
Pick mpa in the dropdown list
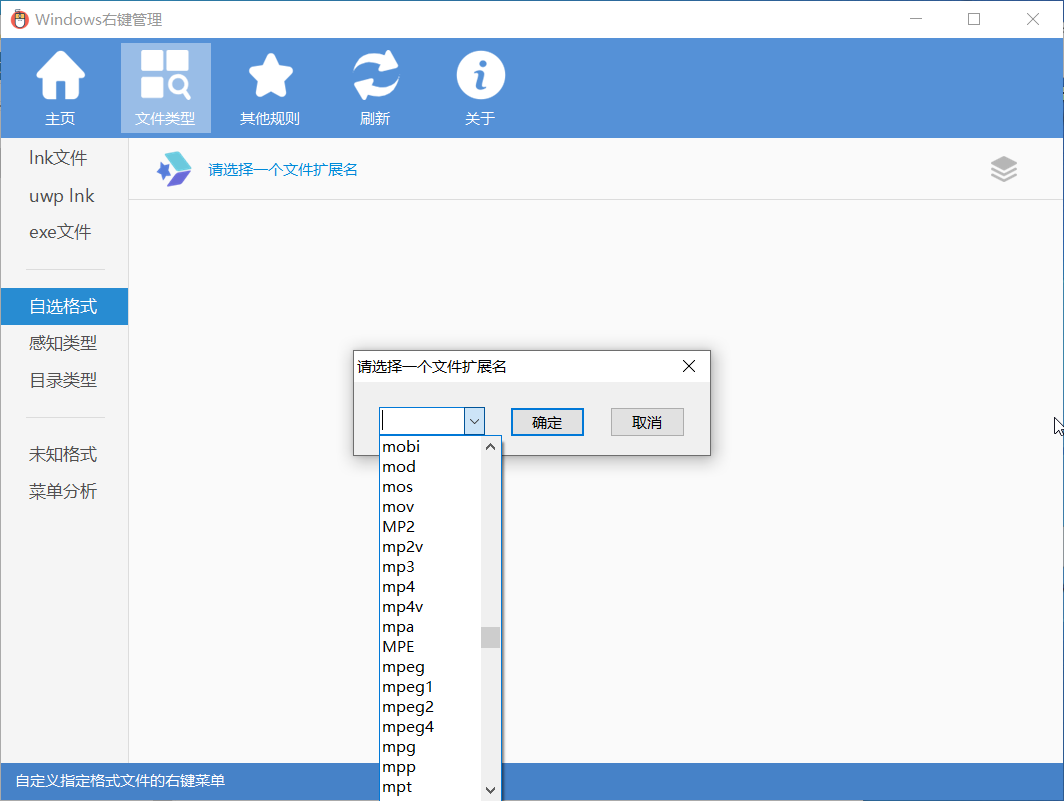pyautogui.click(x=430, y=627)
